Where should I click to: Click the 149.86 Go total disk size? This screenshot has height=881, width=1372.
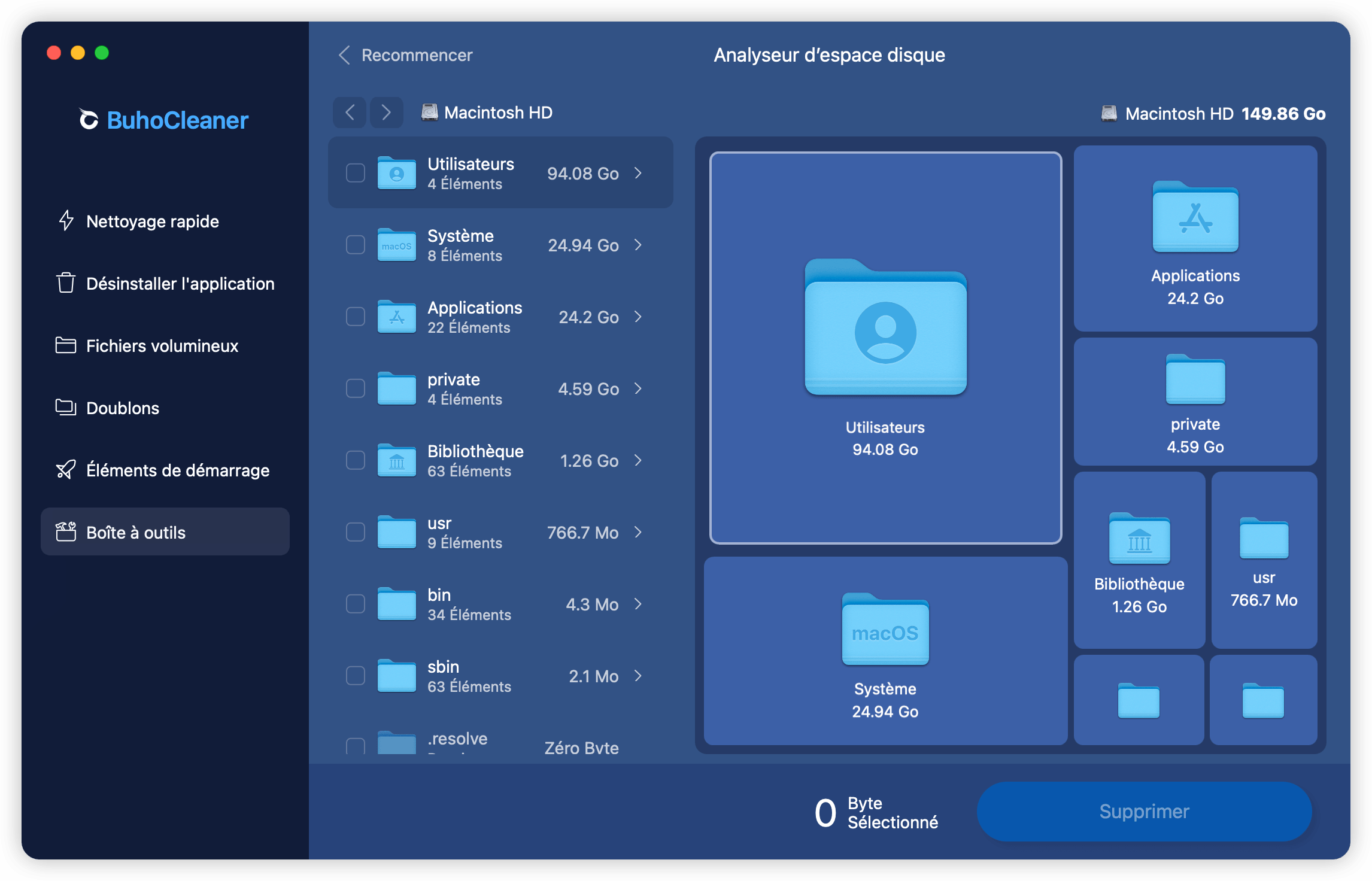click(1283, 114)
